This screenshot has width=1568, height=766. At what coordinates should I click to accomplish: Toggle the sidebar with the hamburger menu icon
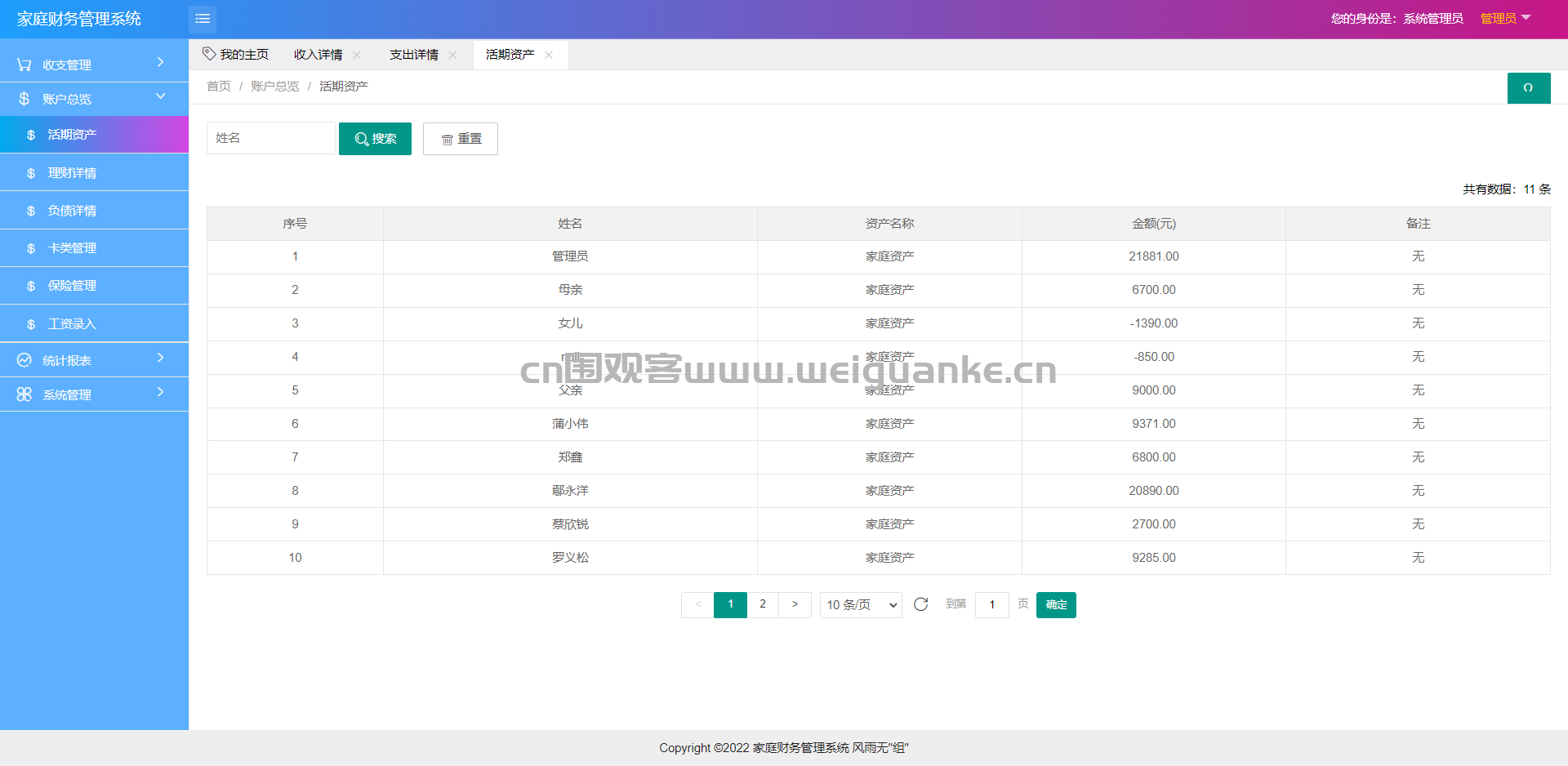pos(203,19)
